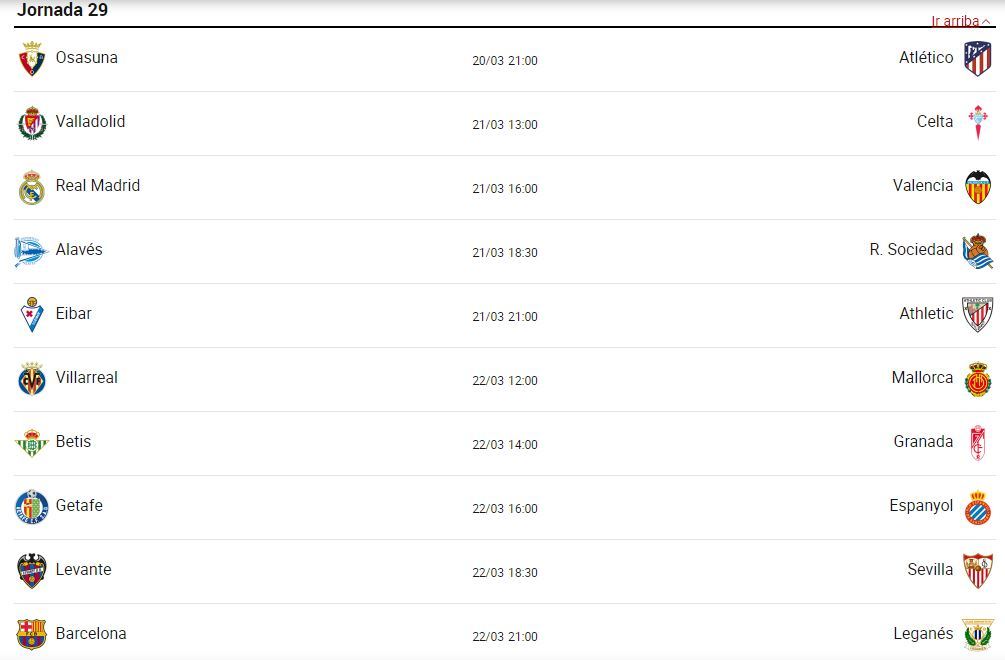Click the Valencia bat crest
The height and width of the screenshot is (660, 1005).
[x=977, y=186]
